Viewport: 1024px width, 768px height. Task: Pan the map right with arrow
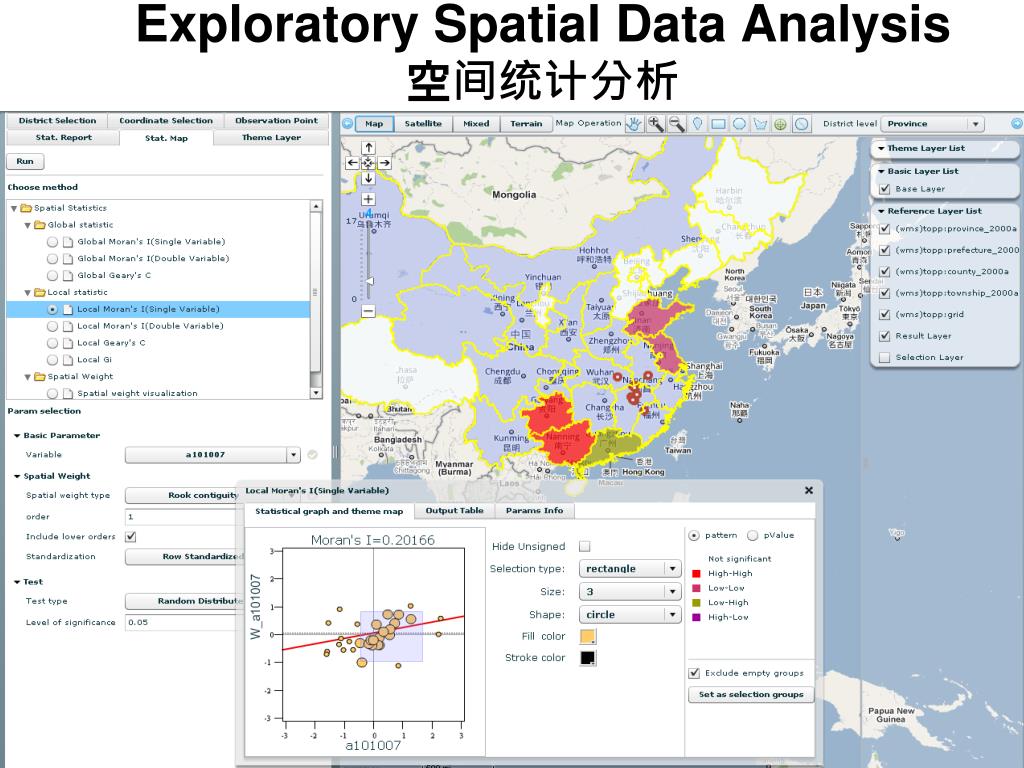(x=384, y=163)
